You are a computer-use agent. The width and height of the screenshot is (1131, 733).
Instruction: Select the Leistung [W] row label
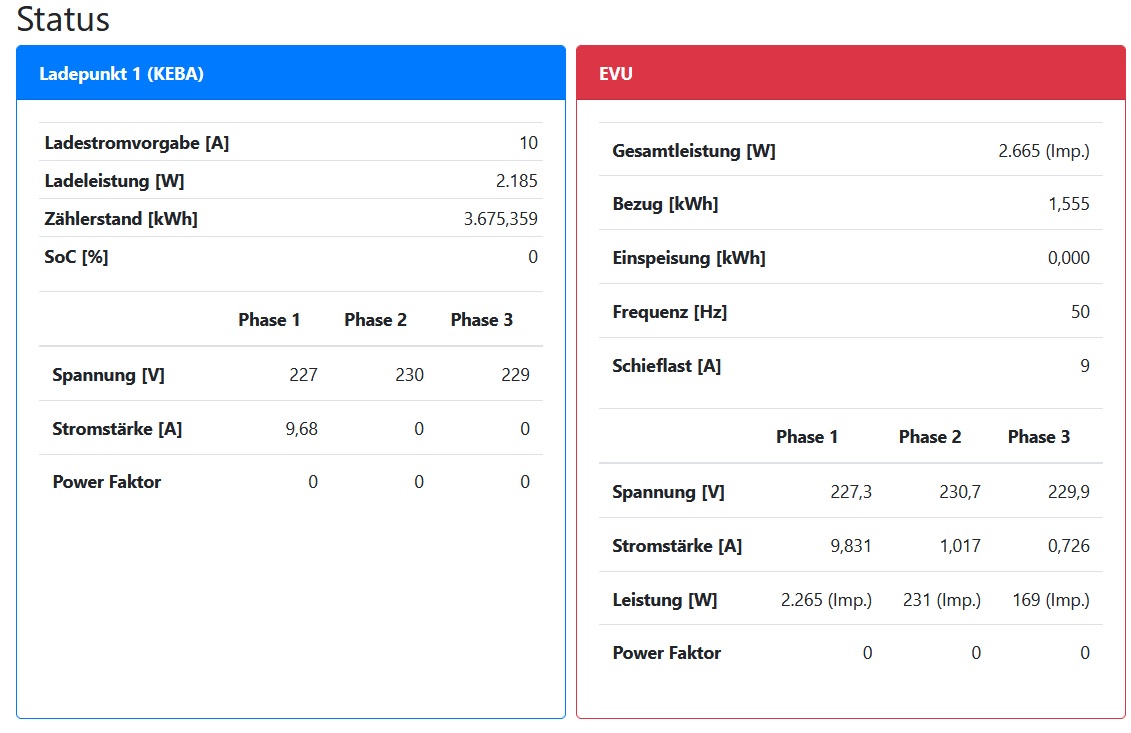pos(664,600)
